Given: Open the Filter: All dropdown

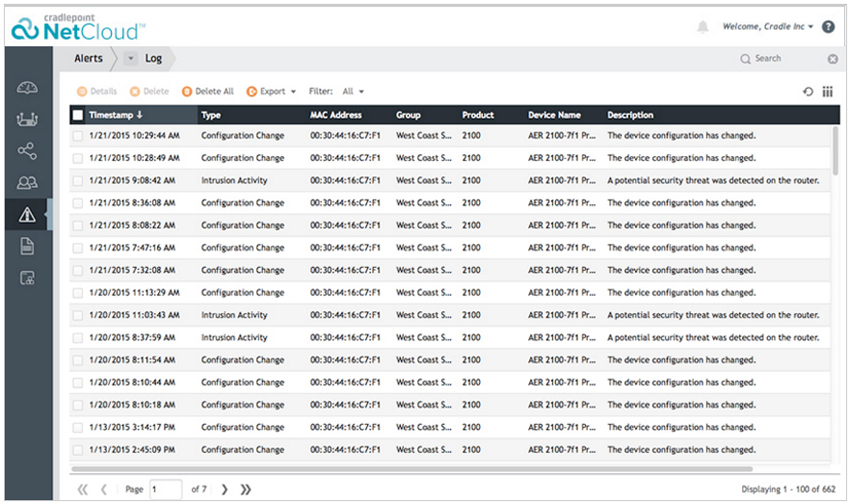Looking at the screenshot, I should click(x=353, y=92).
